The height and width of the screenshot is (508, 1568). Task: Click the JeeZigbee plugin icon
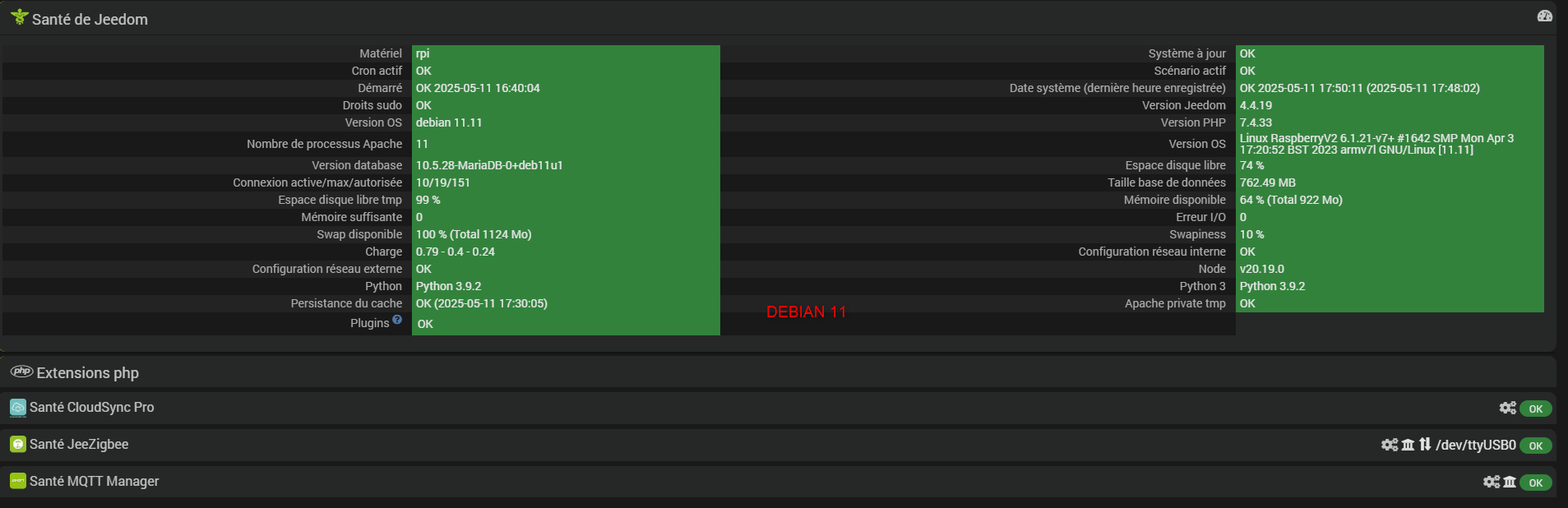(18, 445)
